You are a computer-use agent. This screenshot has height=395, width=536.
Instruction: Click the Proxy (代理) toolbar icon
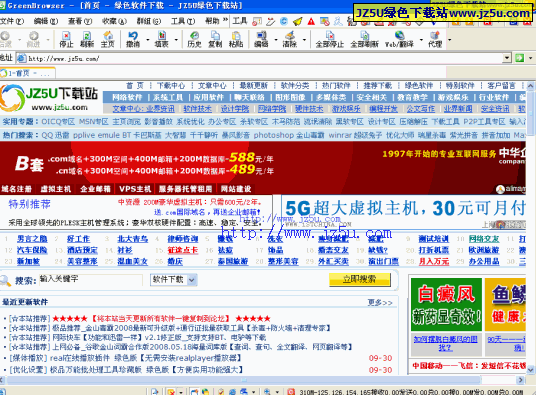(435, 39)
